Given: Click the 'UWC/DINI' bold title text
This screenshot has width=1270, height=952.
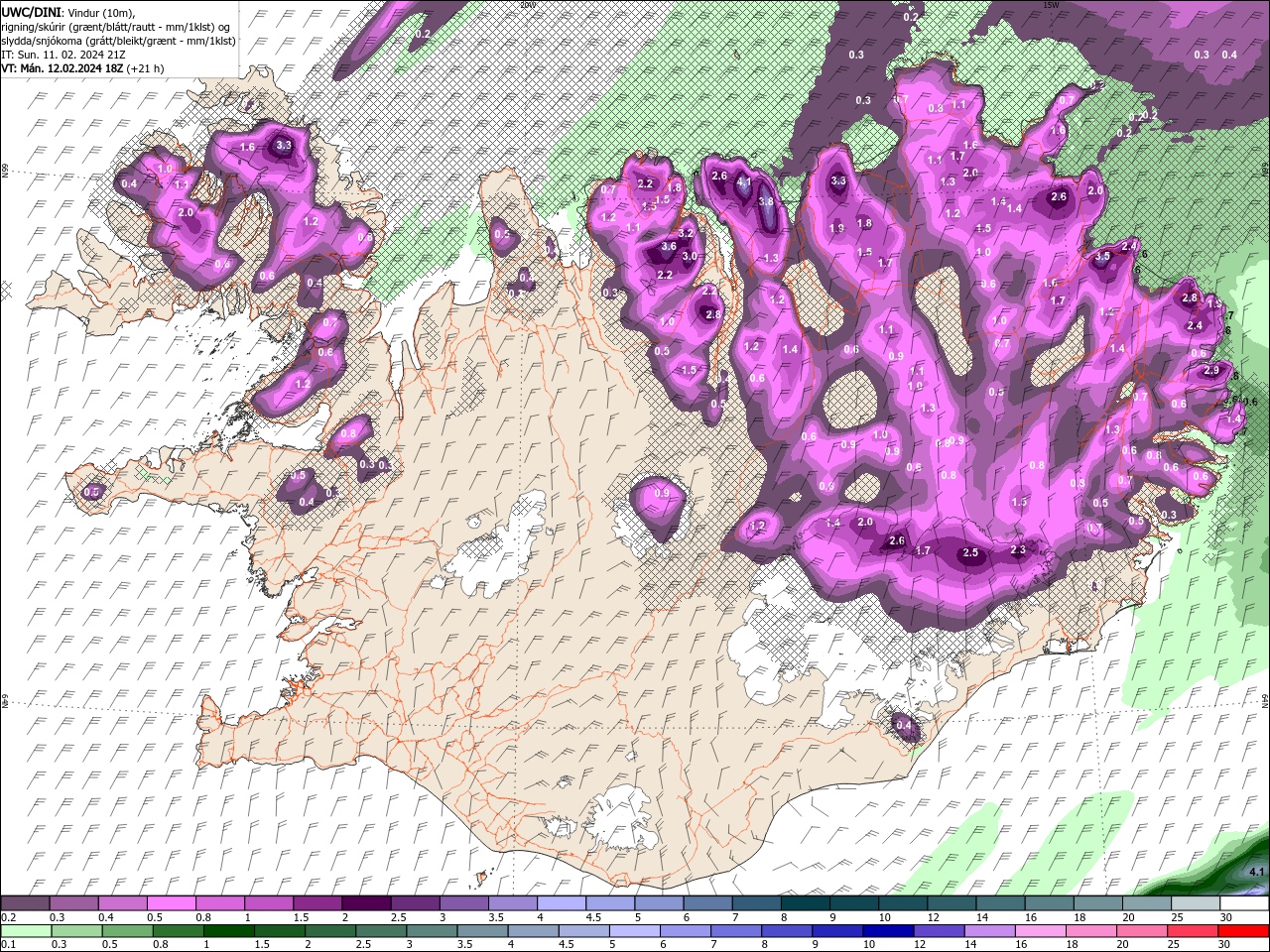Looking at the screenshot, I should pos(31,11).
